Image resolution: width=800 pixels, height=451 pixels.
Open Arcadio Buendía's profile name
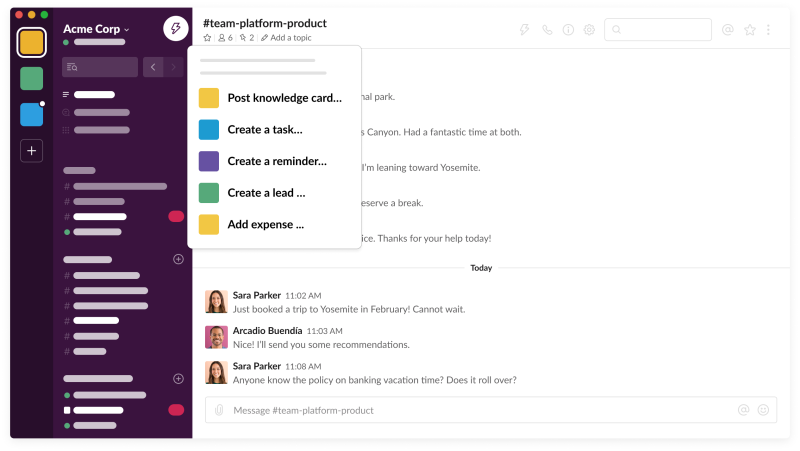click(267, 331)
